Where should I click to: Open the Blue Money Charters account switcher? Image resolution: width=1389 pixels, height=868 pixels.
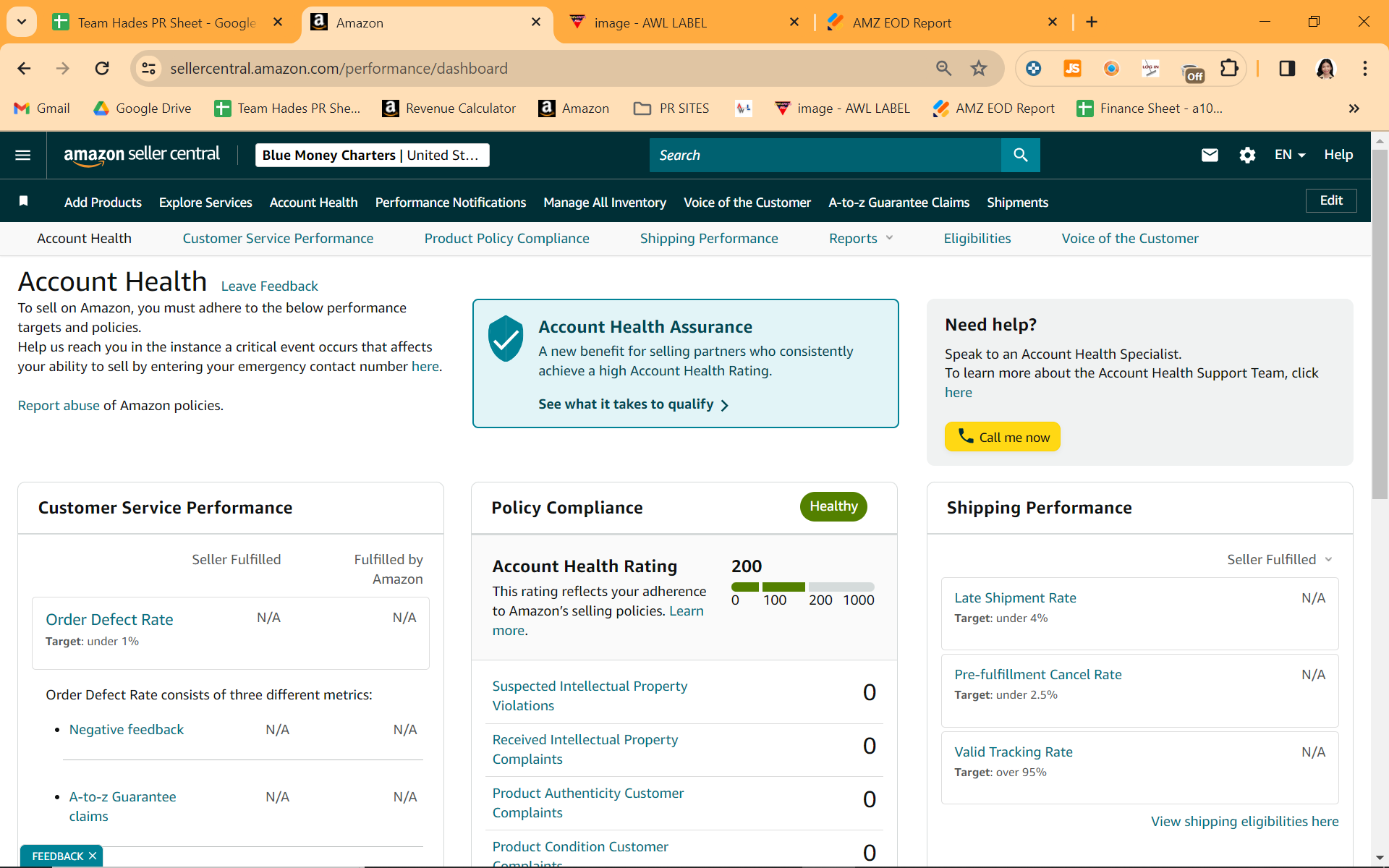372,155
